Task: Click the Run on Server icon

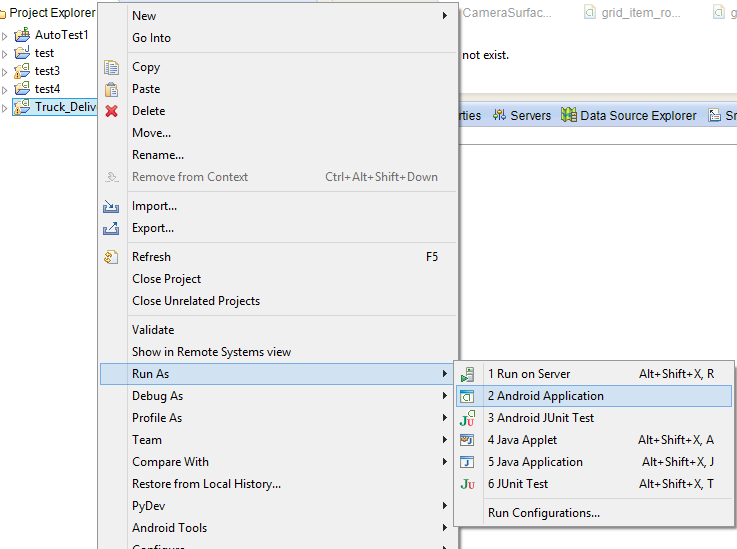Action: click(x=467, y=374)
